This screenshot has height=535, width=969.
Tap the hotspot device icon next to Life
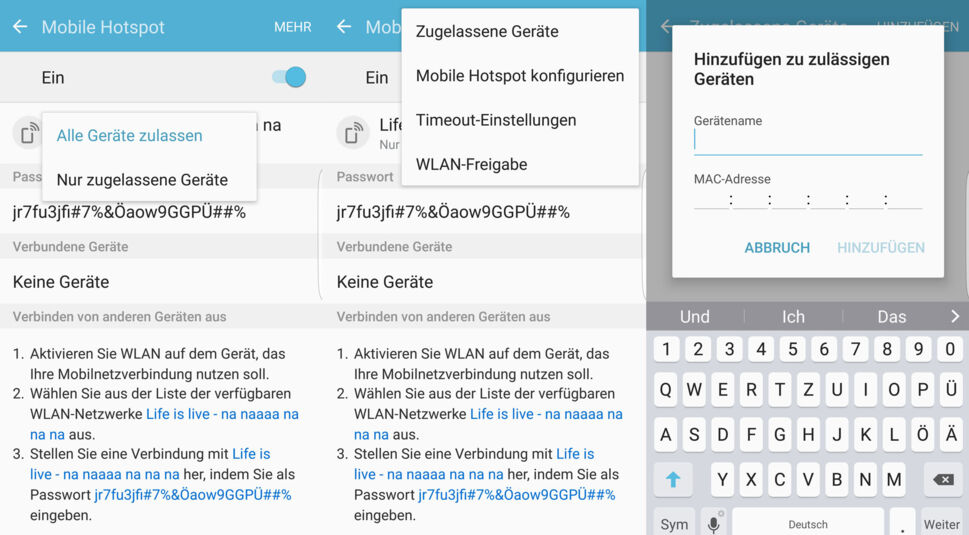(x=352, y=132)
